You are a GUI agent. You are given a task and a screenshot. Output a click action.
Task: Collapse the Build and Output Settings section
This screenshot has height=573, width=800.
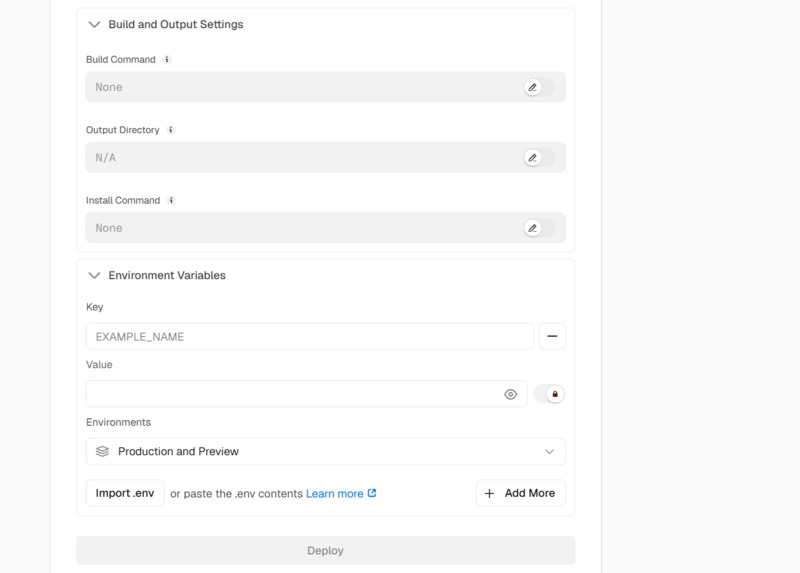94,24
